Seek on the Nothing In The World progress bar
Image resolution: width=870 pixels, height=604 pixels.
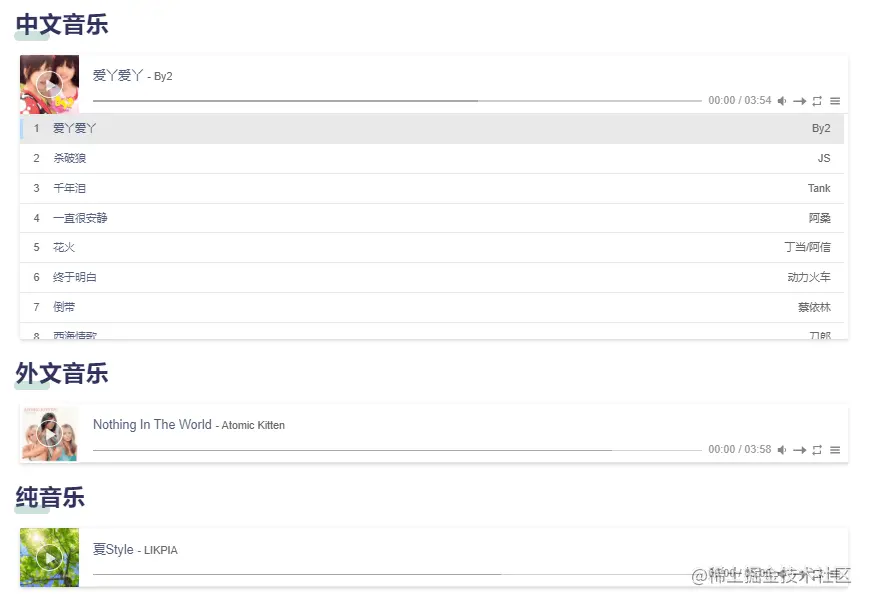(x=397, y=450)
